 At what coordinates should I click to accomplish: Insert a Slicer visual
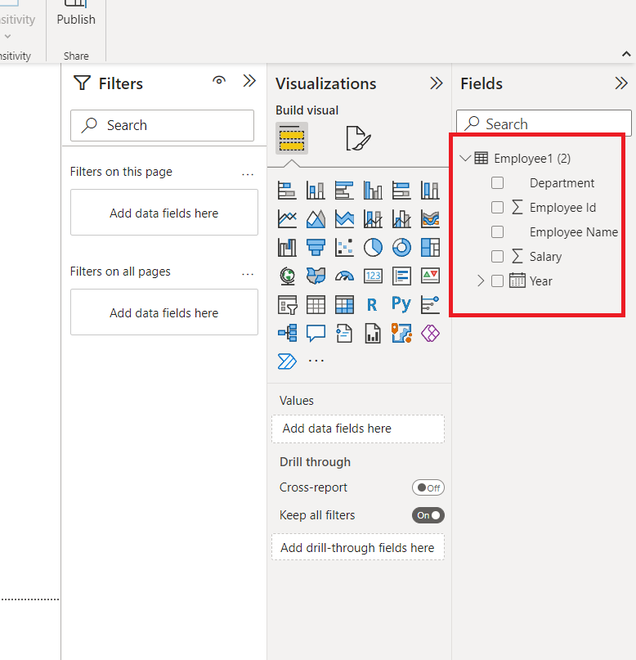(287, 305)
